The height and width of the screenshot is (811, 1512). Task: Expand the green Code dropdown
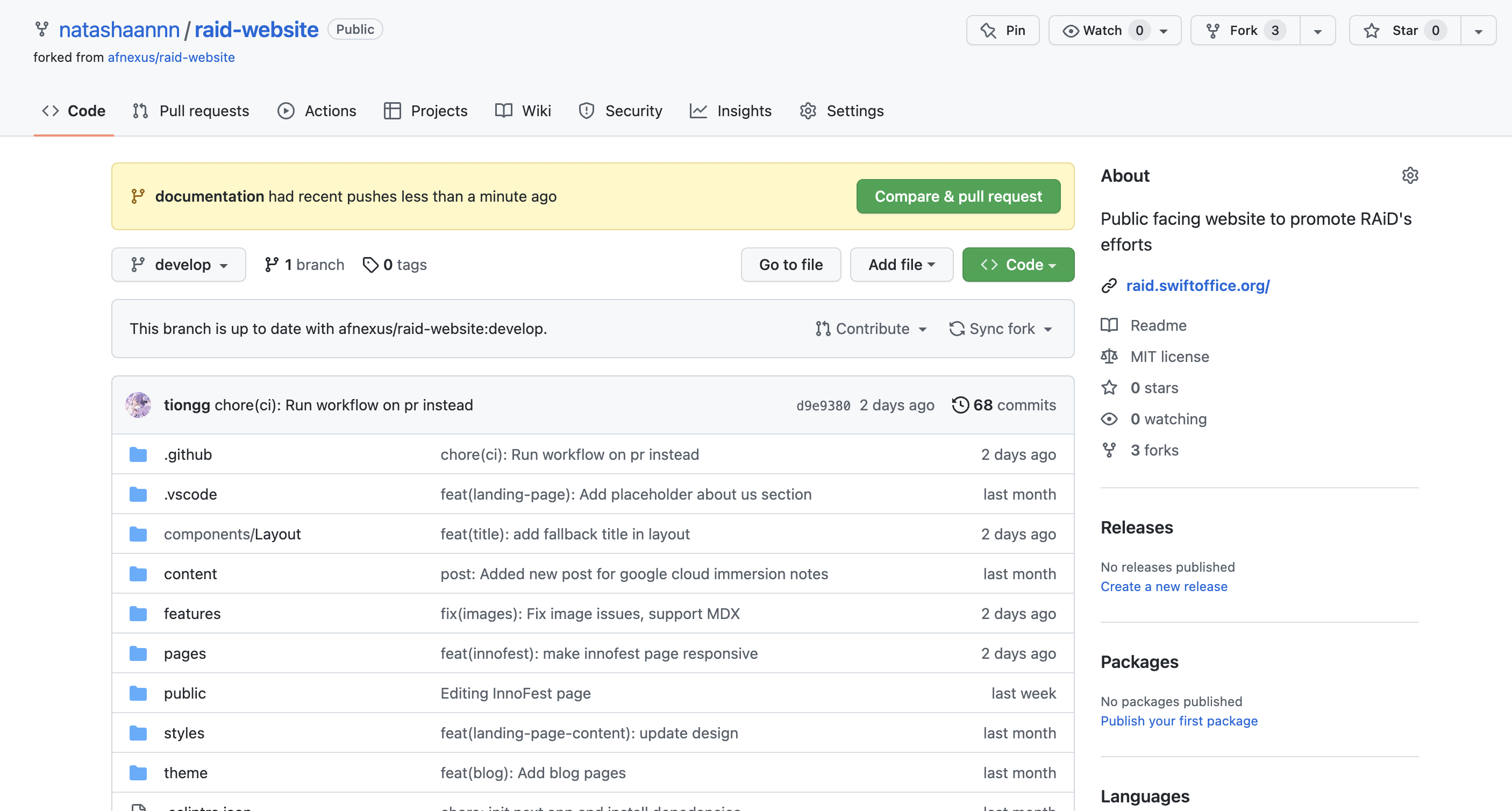click(x=1018, y=265)
